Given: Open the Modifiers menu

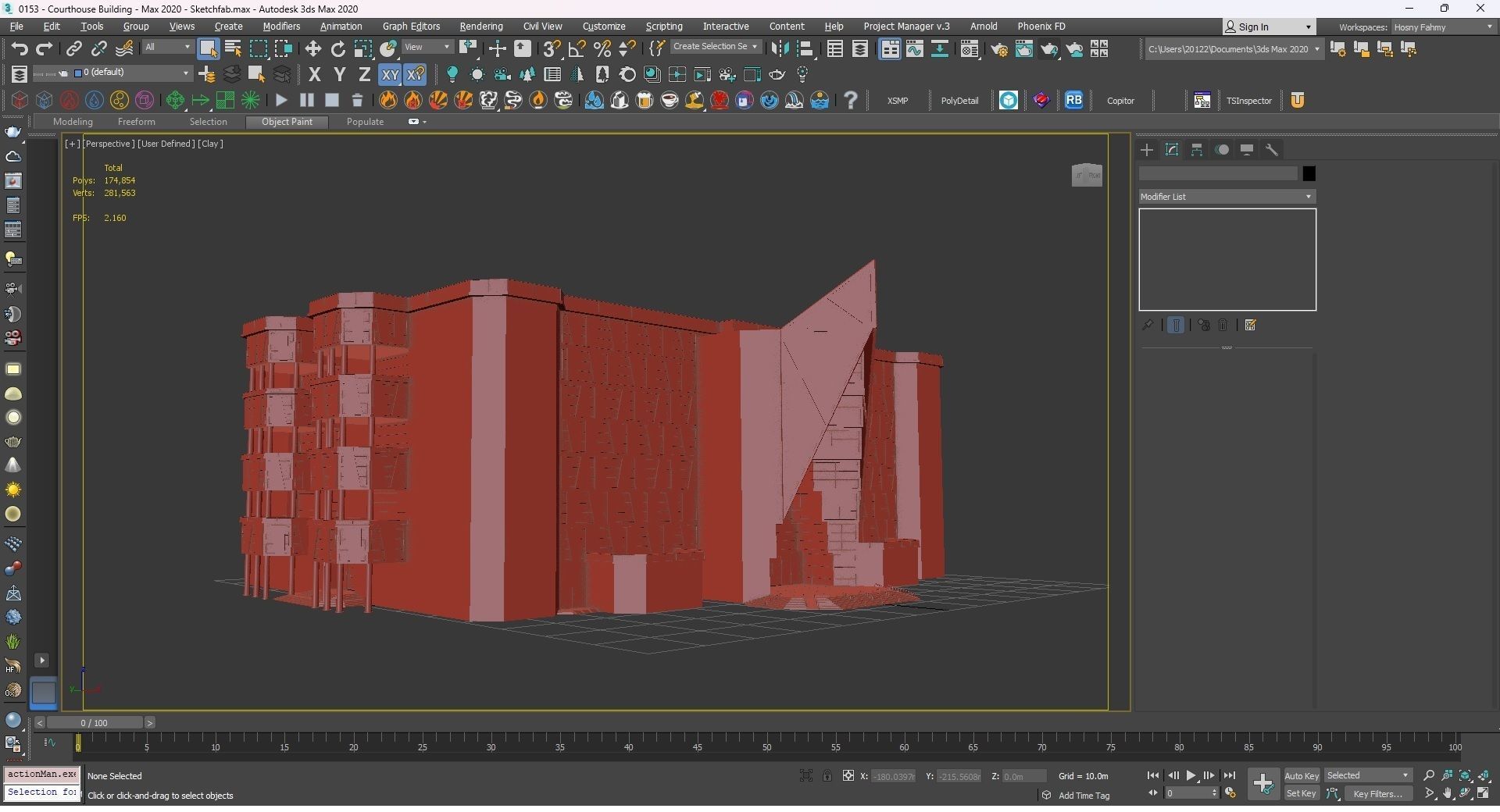Looking at the screenshot, I should click(x=281, y=27).
